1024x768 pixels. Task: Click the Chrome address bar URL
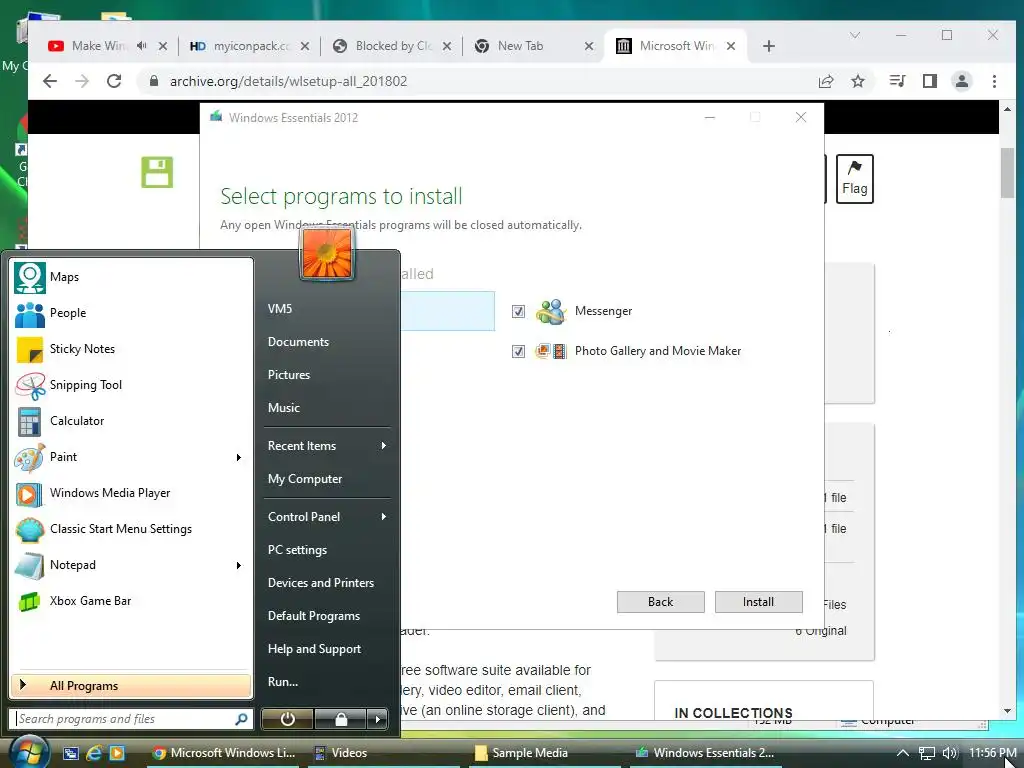[288, 81]
